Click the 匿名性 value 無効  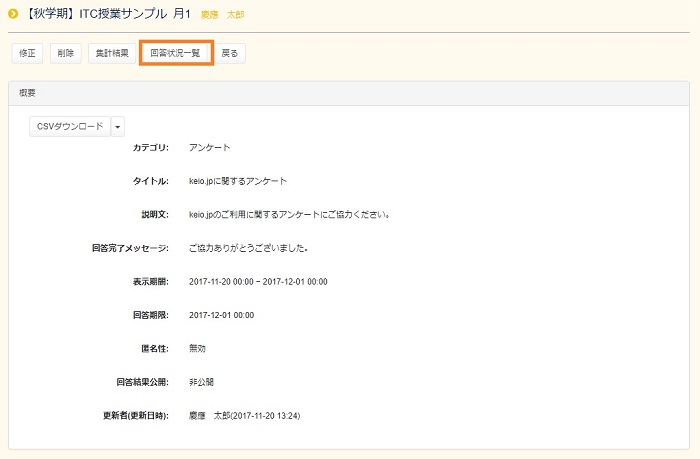pos(198,348)
